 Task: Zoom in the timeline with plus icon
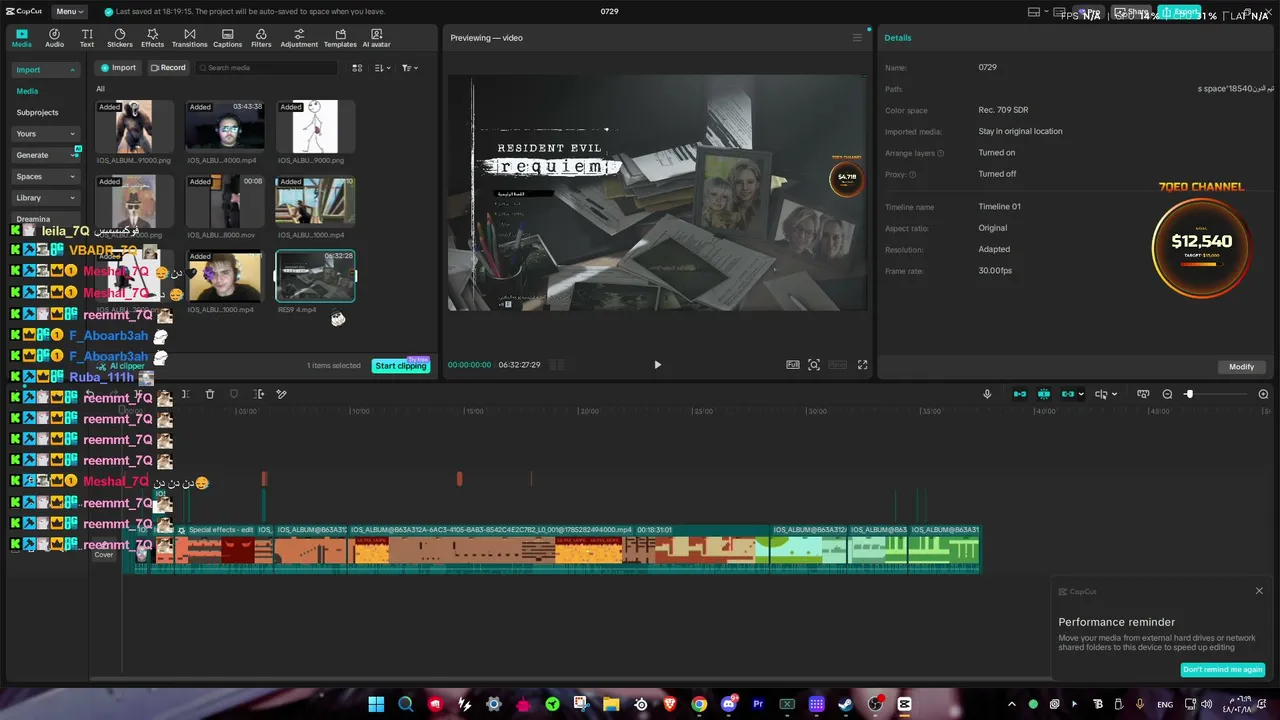tap(1263, 395)
